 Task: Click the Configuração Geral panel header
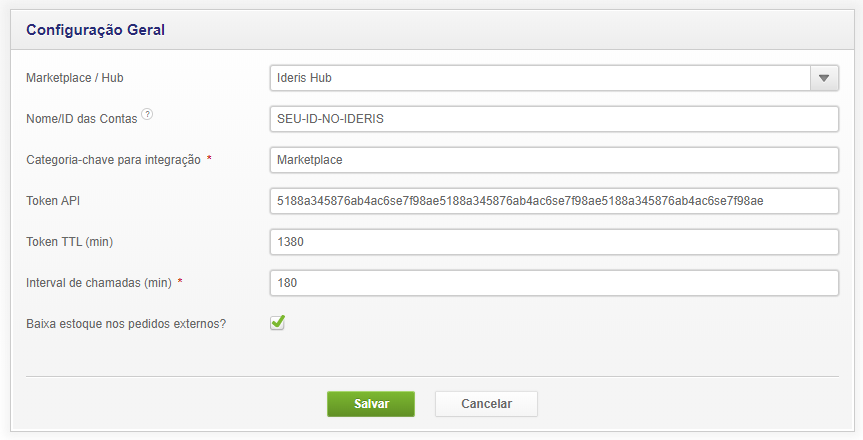tap(96, 30)
